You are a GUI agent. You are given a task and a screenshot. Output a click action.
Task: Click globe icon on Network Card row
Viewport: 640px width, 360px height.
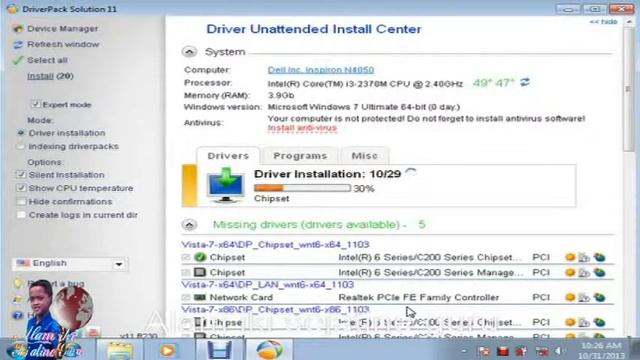pos(599,298)
